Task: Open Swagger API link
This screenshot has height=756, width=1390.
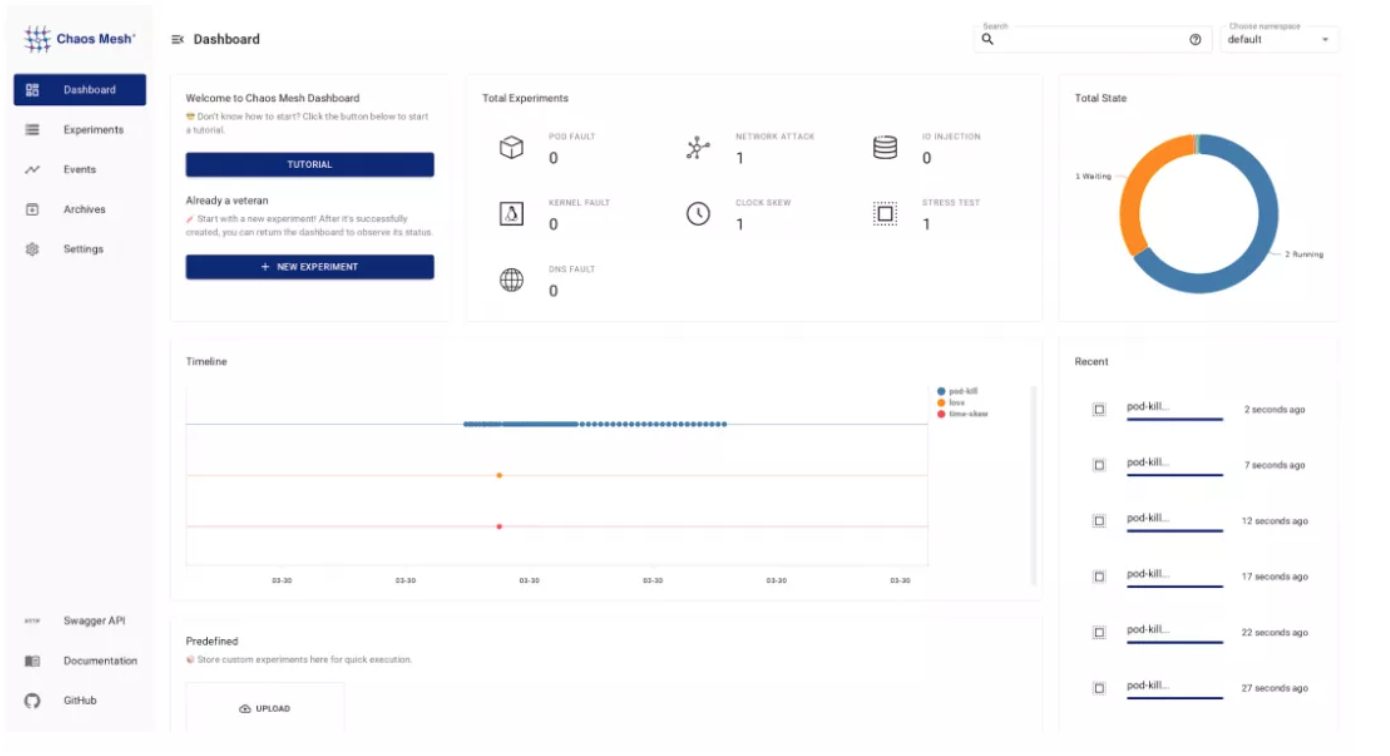Action: click(x=80, y=621)
